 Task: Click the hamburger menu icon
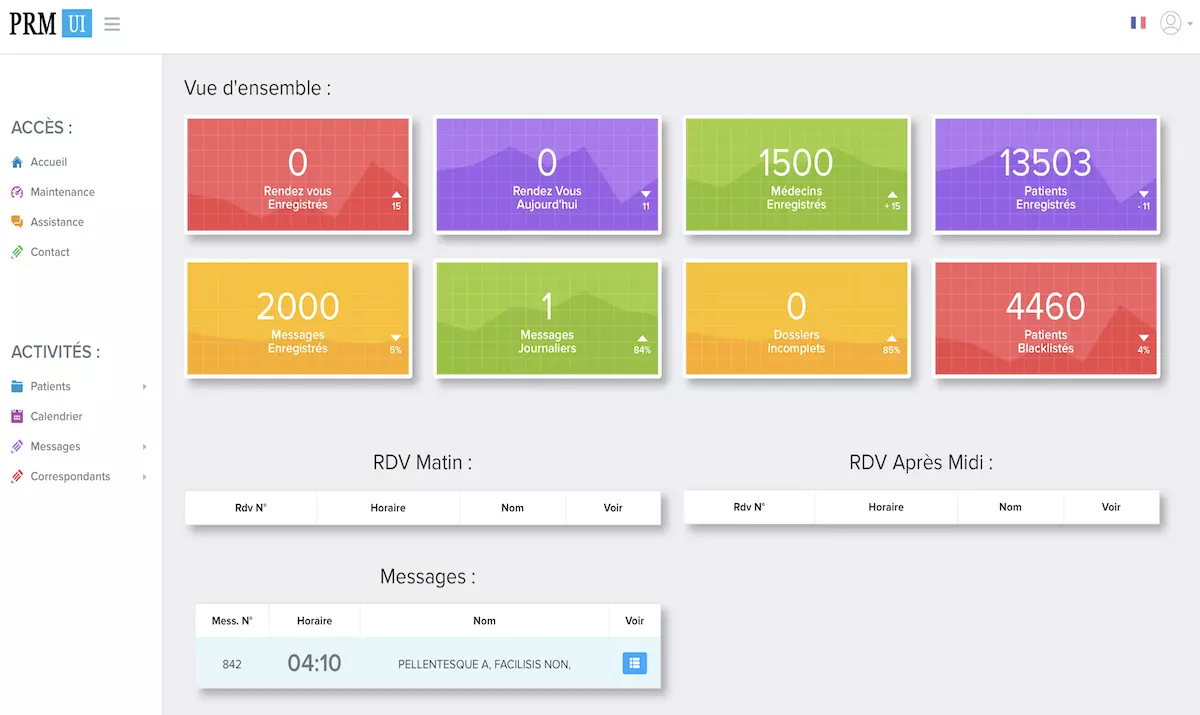[x=112, y=24]
